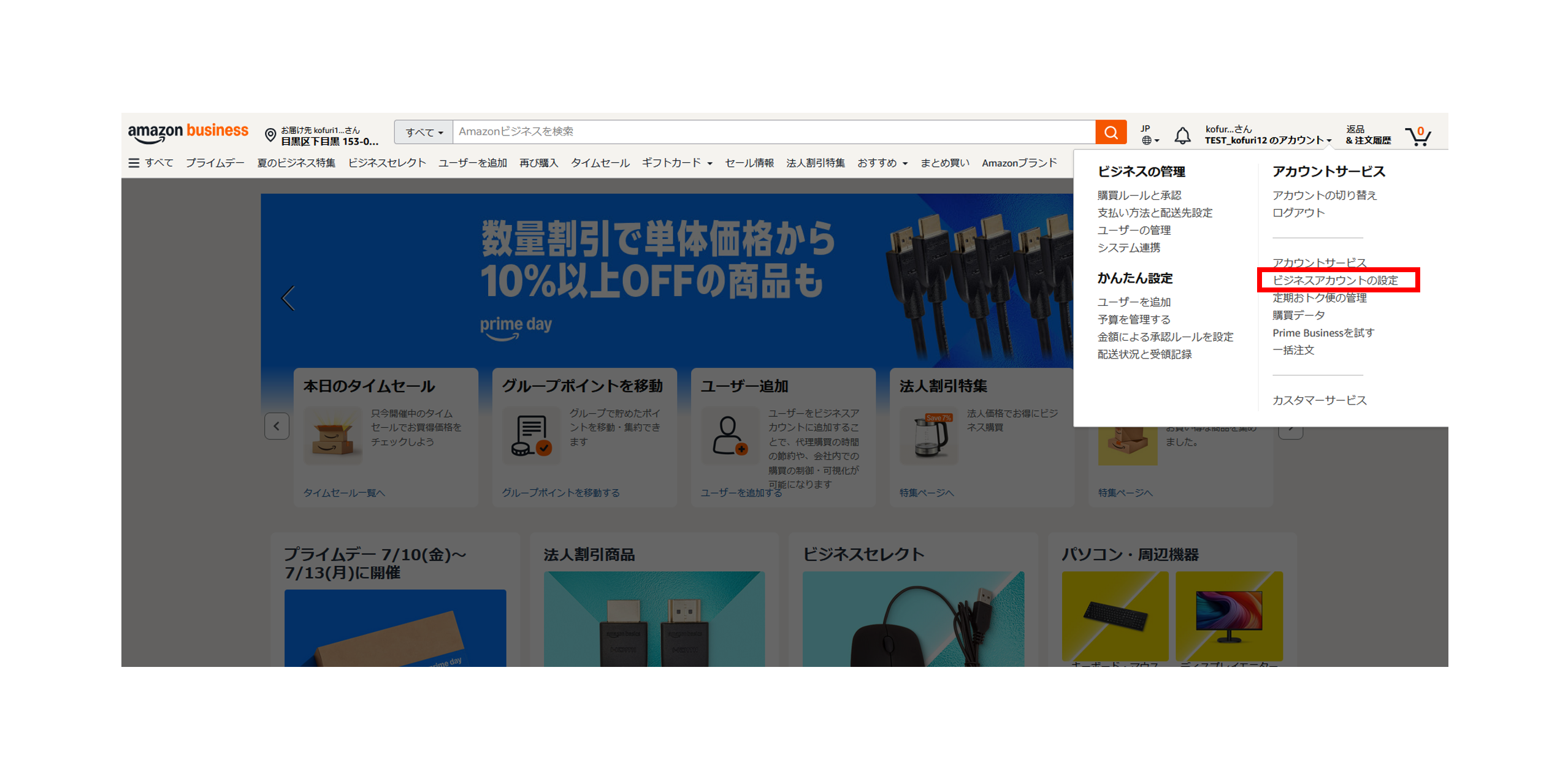
Task: Click the 法人割引商品 HDMI product image
Action: coord(654,618)
